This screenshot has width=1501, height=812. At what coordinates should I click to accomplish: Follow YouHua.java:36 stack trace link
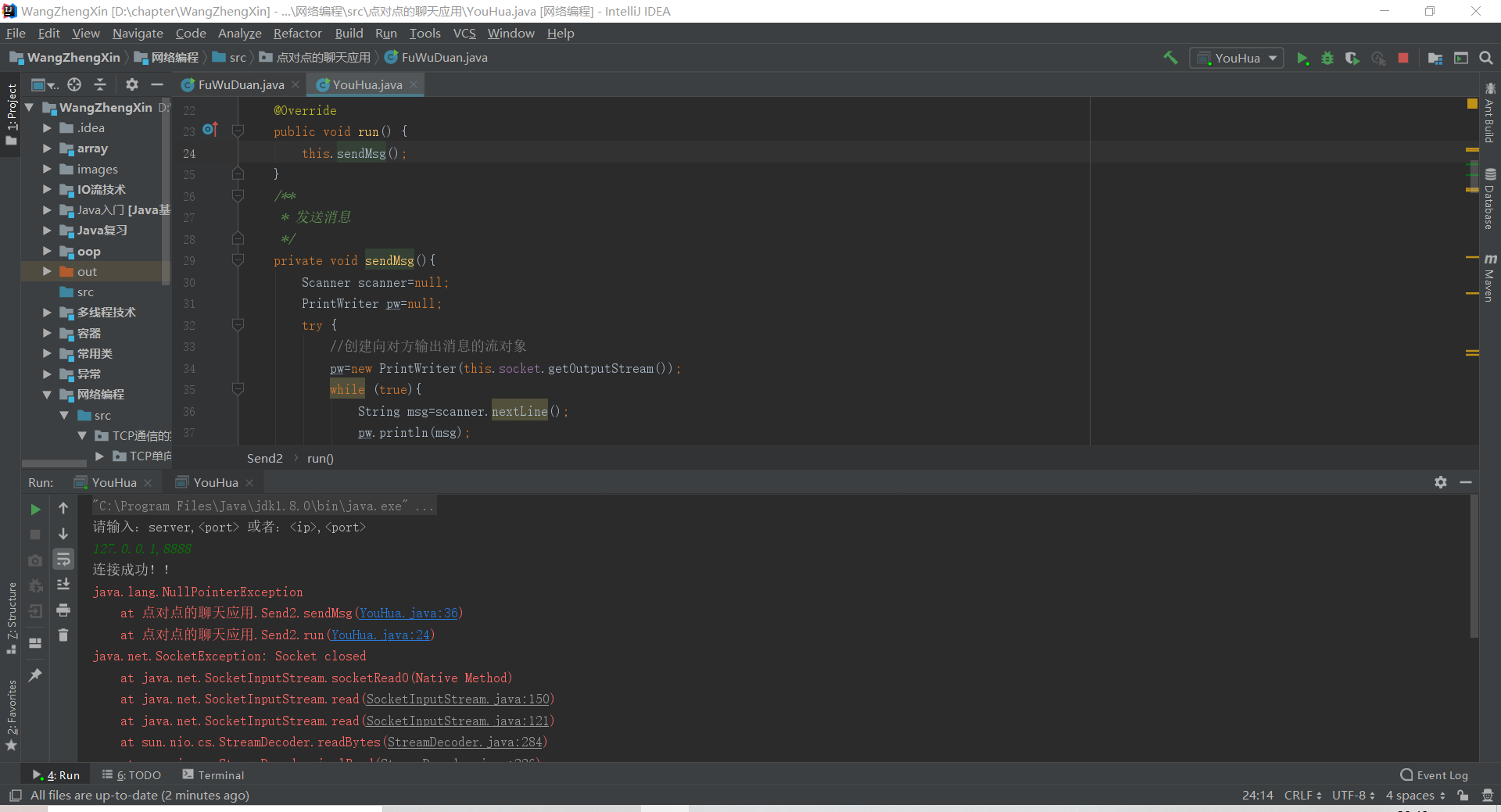(409, 613)
